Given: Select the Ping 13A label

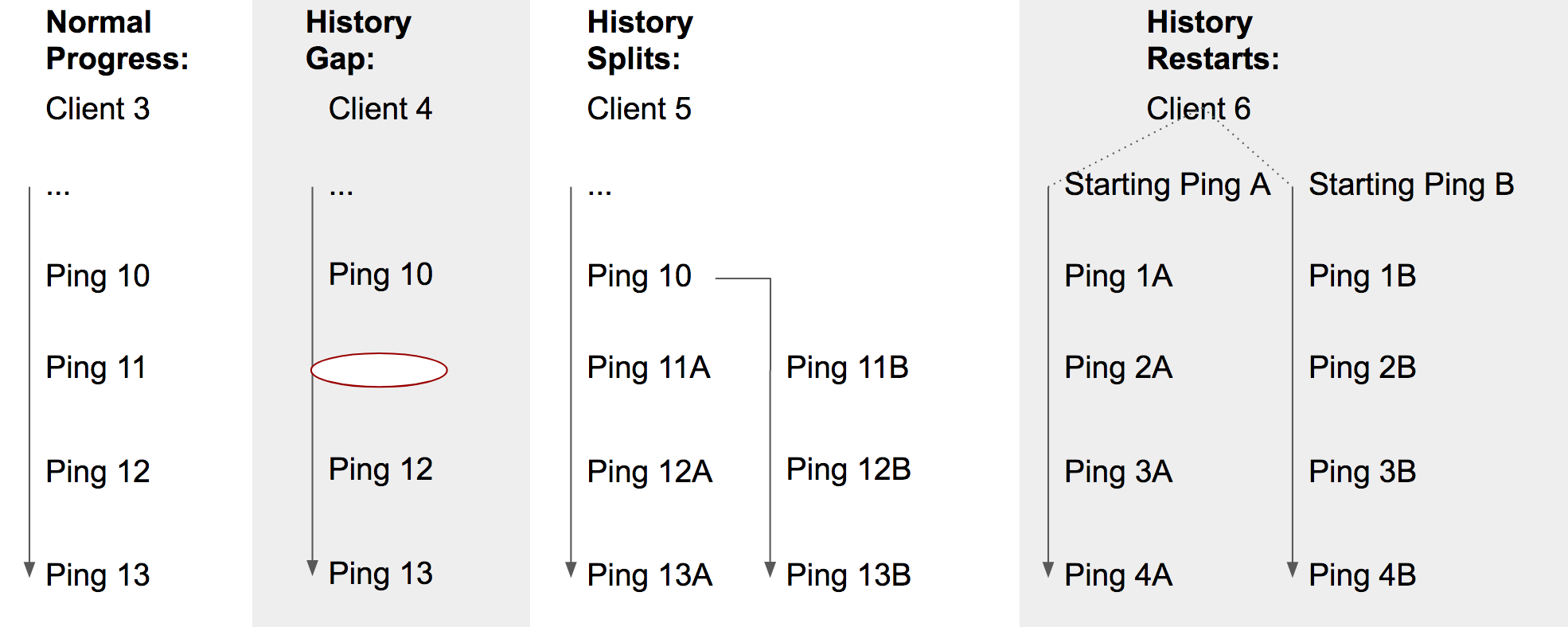Looking at the screenshot, I should (x=649, y=575).
